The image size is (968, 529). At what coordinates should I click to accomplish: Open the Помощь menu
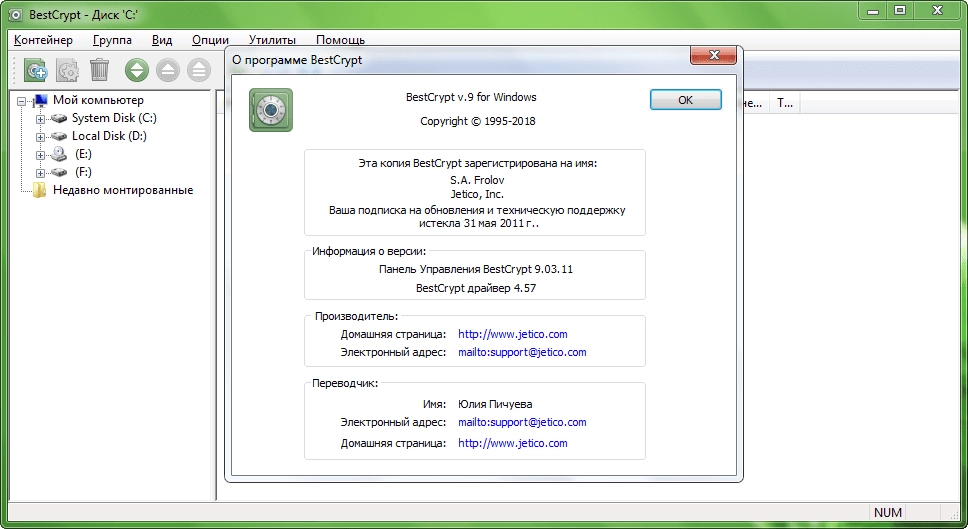click(x=340, y=40)
